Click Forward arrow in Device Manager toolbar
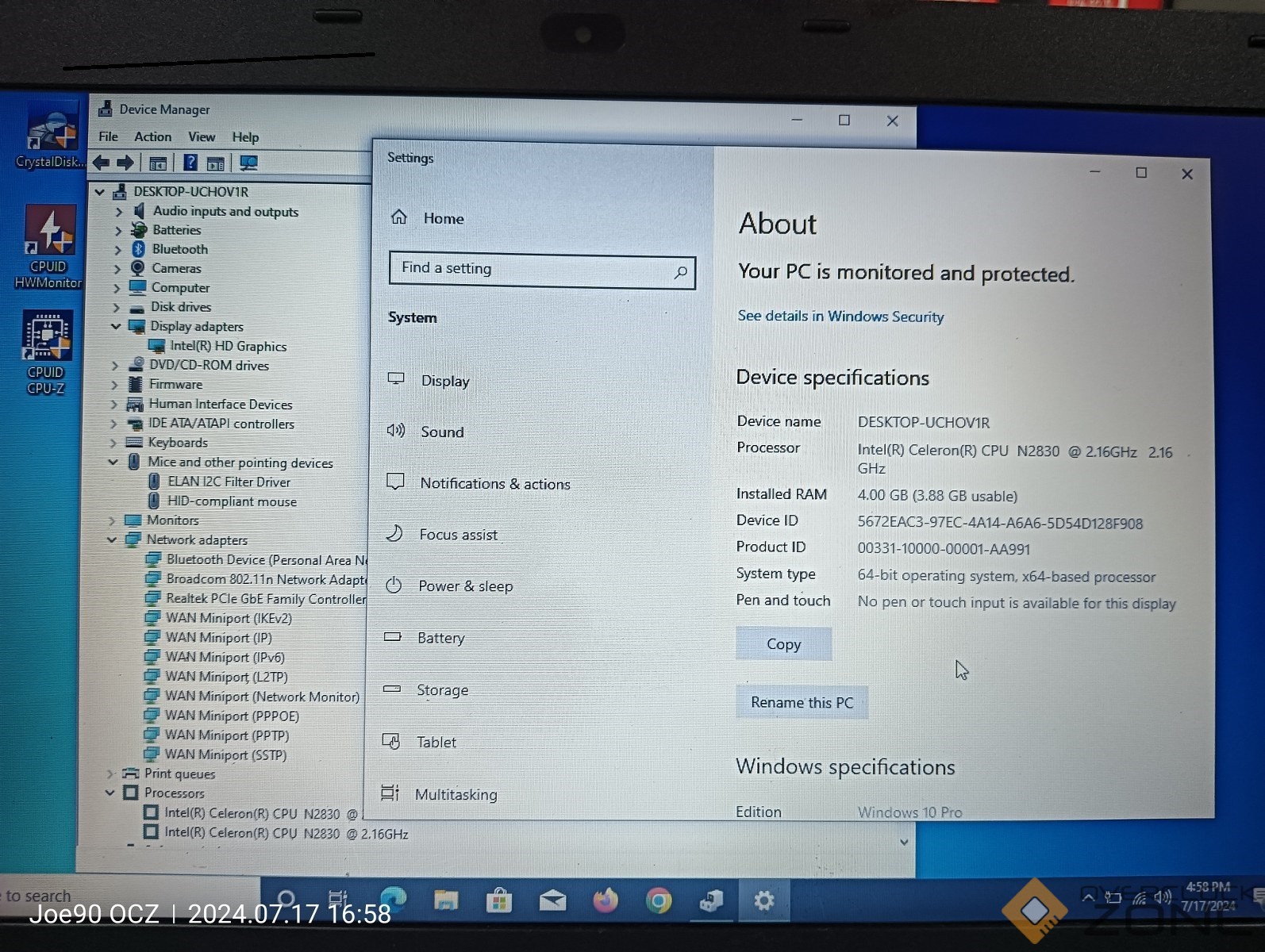 tap(125, 163)
